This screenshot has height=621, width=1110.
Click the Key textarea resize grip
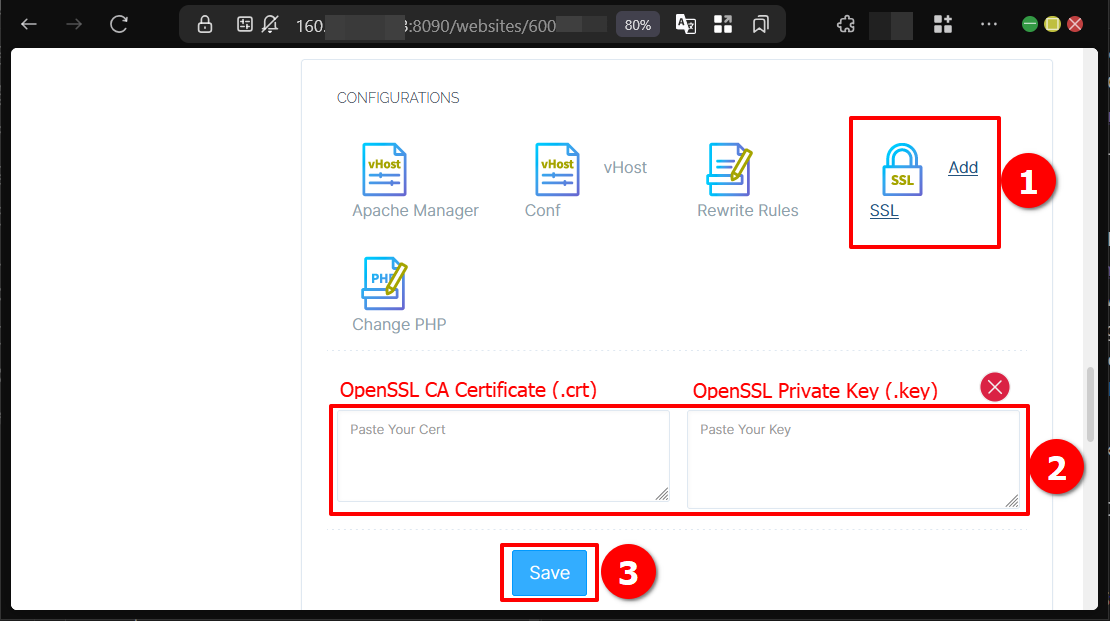tap(1012, 501)
